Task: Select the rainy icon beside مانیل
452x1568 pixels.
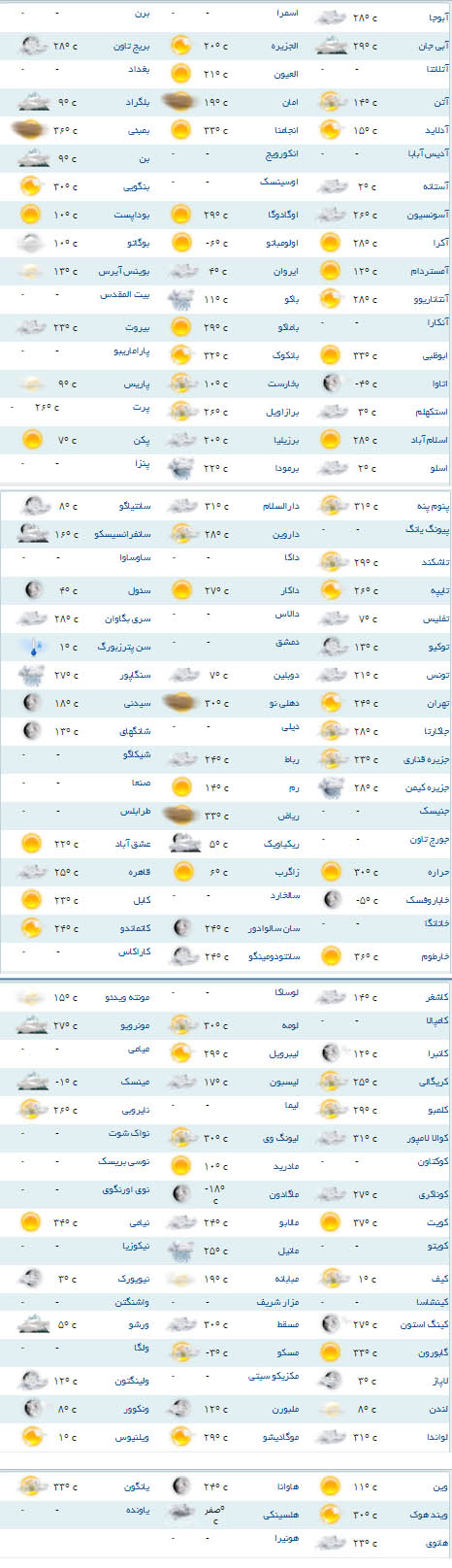Action: pos(180,1251)
